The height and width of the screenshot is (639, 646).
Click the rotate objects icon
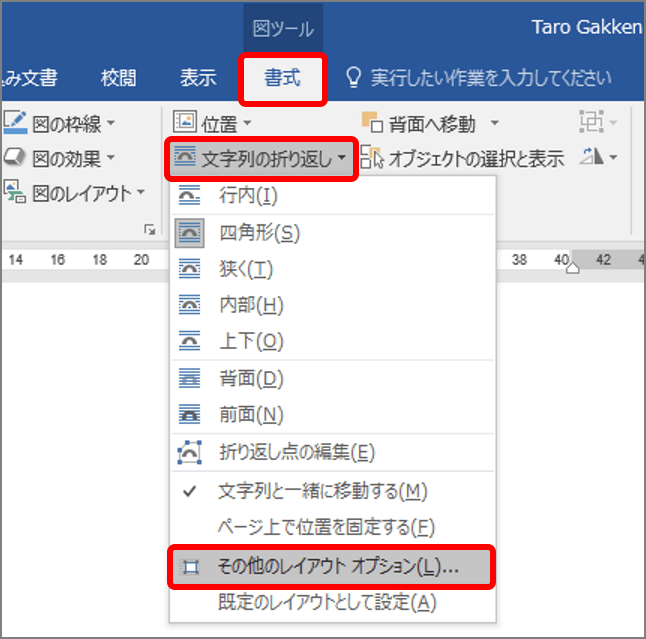(592, 157)
